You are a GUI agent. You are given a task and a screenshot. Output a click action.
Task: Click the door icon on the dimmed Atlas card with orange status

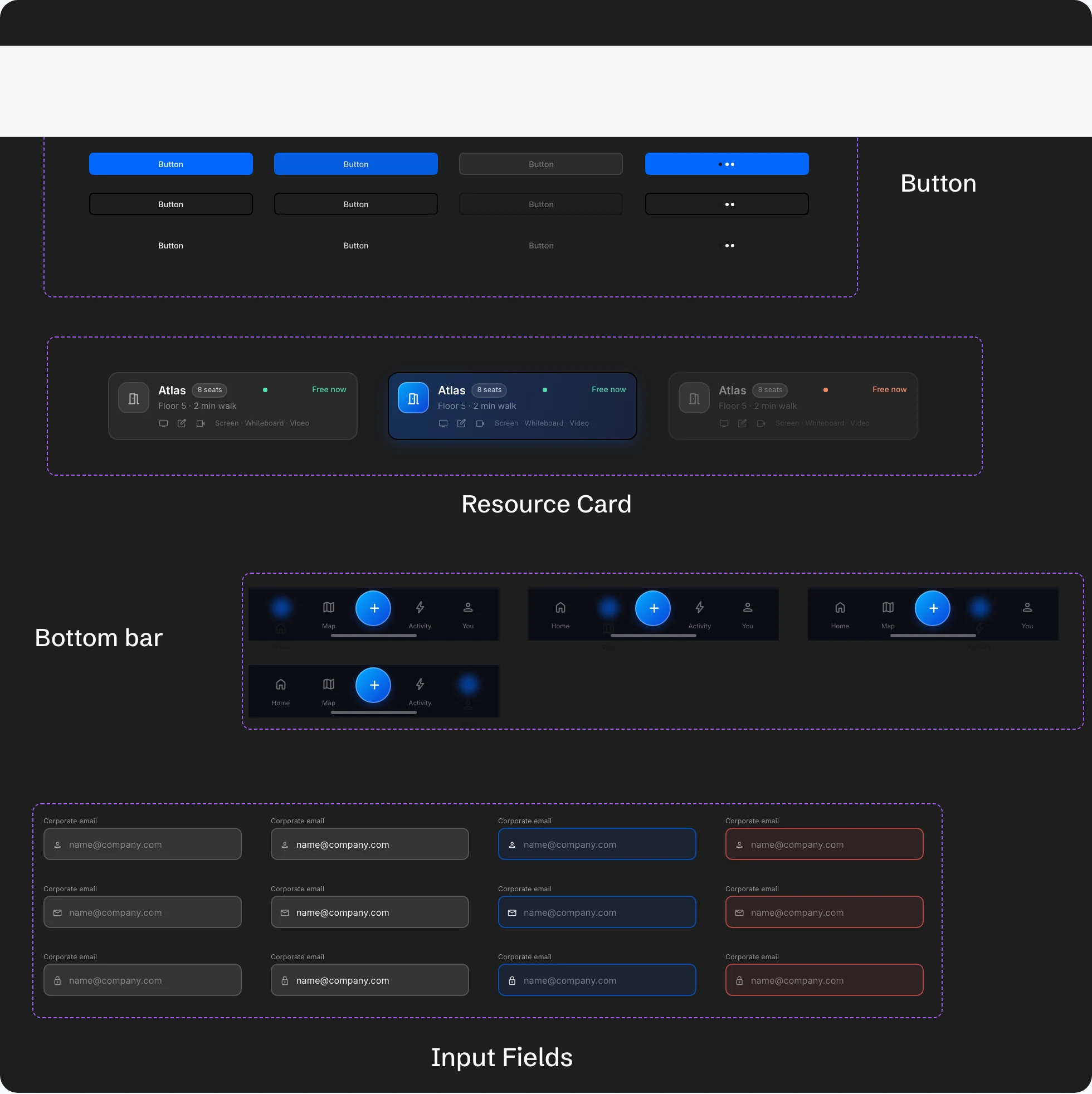[x=694, y=398]
